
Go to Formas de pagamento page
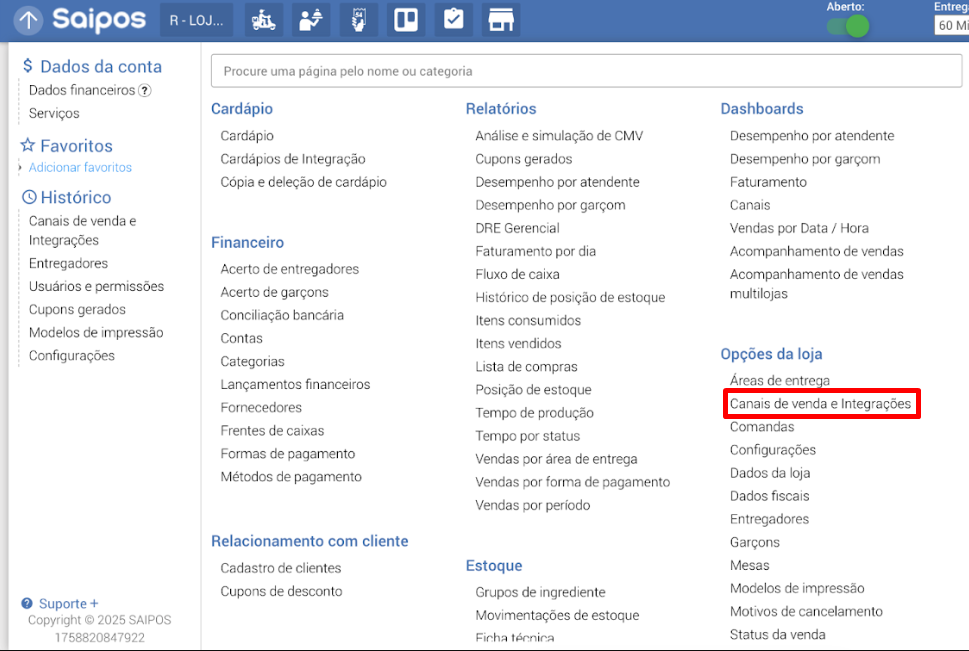[288, 454]
